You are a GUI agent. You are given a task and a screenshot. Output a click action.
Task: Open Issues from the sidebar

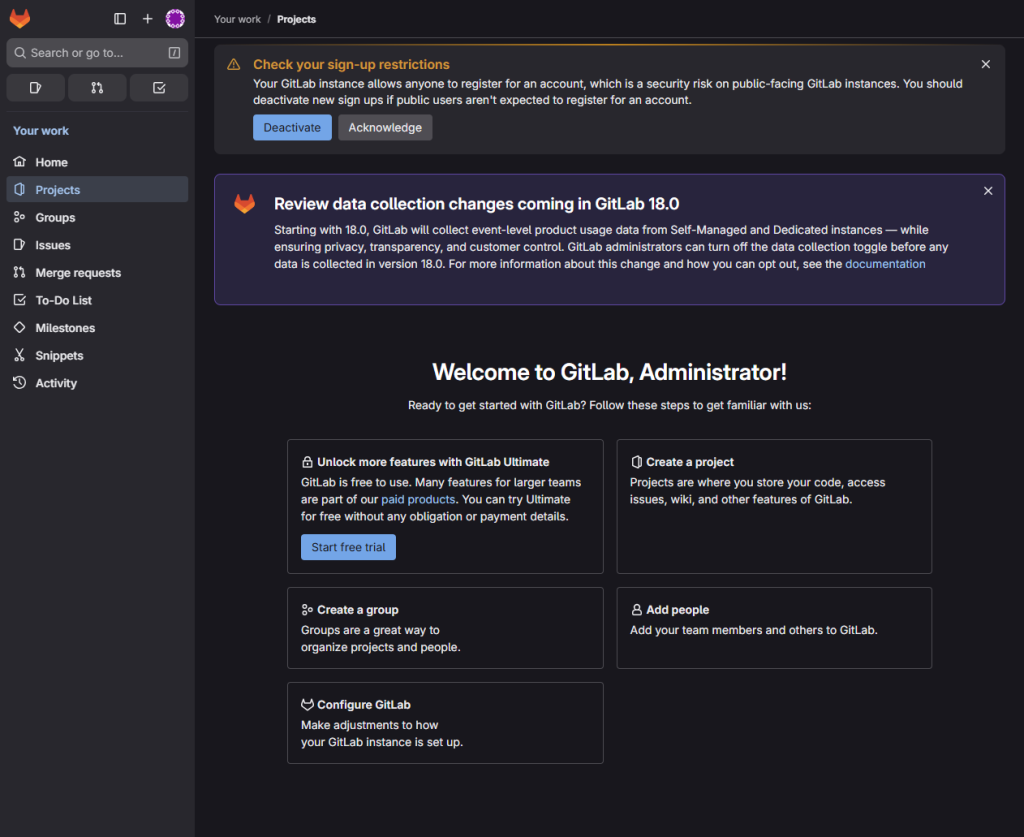tap(53, 245)
